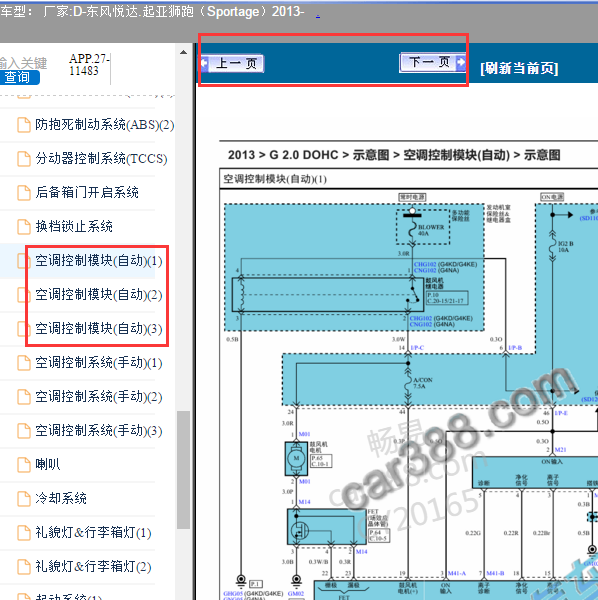Click document icon beside 礼貌灯&行李箱灯(2)
This screenshot has height=600, width=598.
pos(24,567)
